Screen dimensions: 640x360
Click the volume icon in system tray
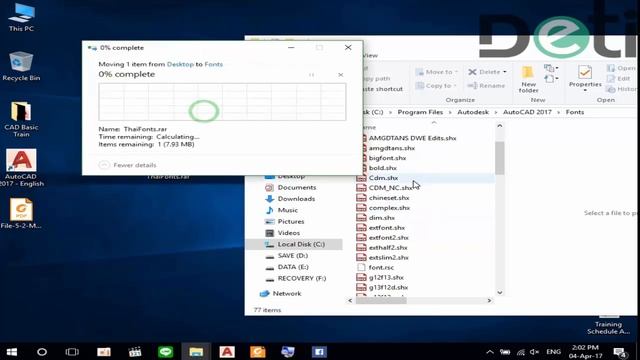coord(534,352)
